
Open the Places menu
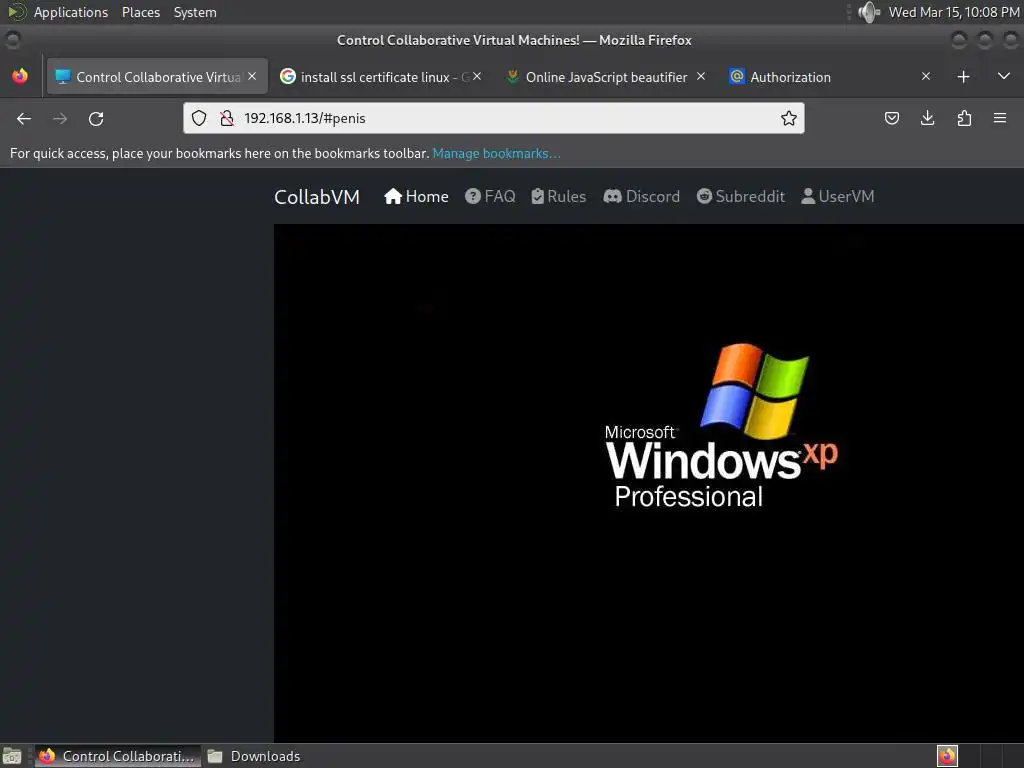[140, 12]
